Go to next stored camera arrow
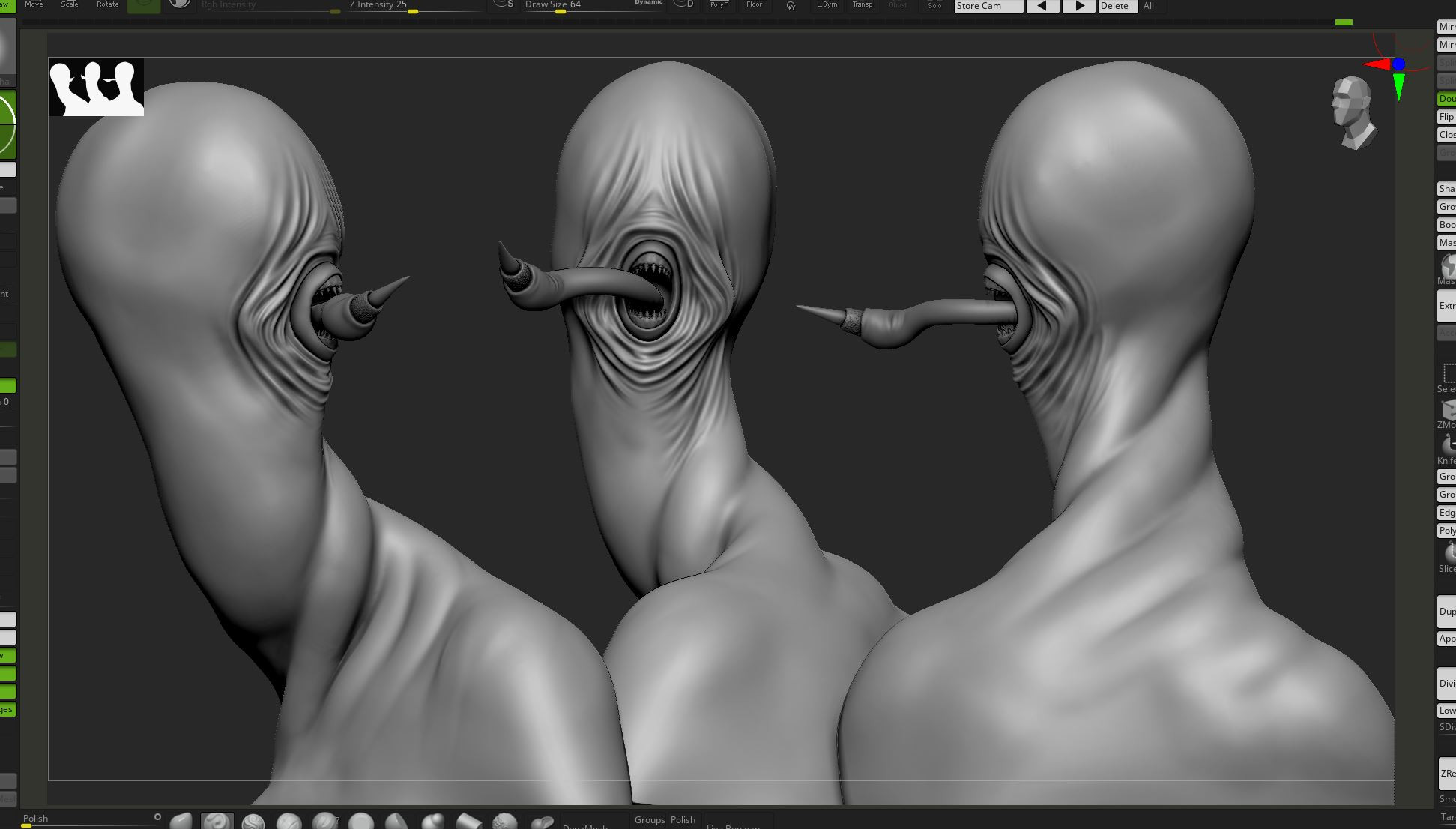The height and width of the screenshot is (829, 1456). [x=1078, y=6]
